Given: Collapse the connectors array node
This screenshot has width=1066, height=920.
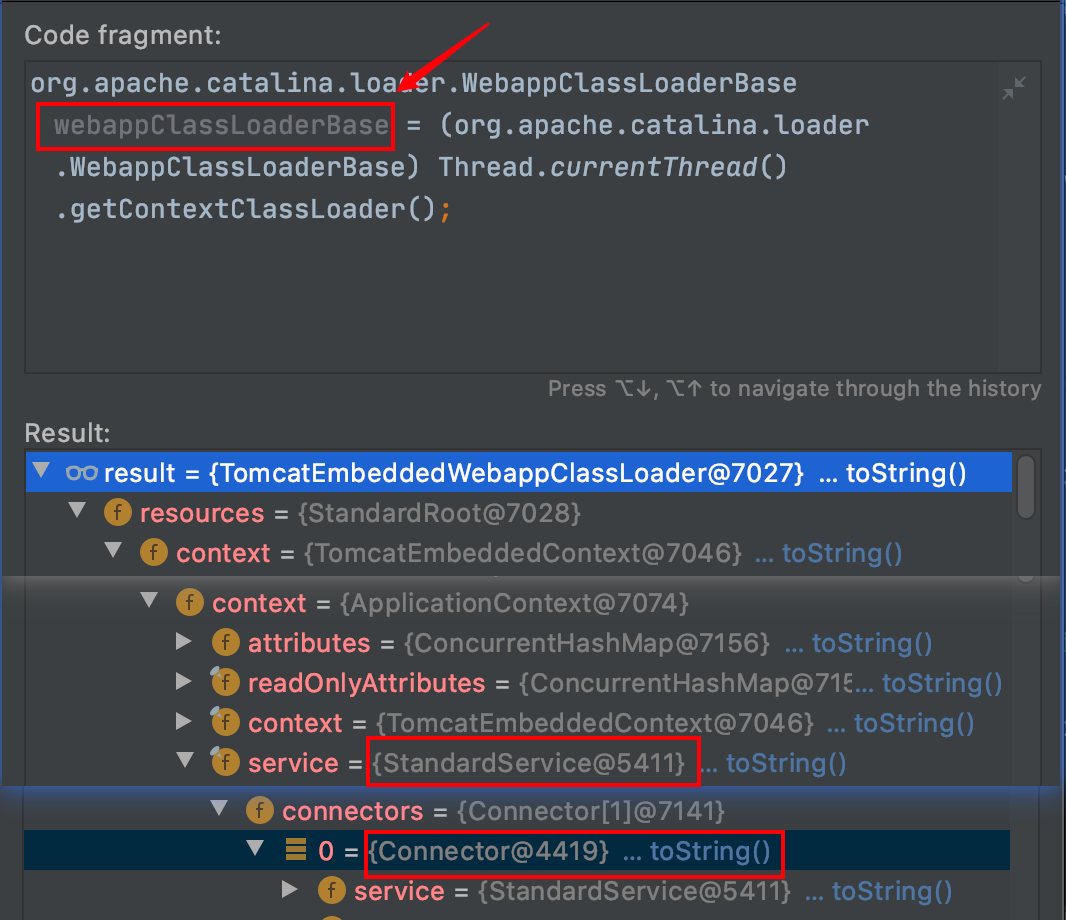Looking at the screenshot, I should pyautogui.click(x=218, y=809).
